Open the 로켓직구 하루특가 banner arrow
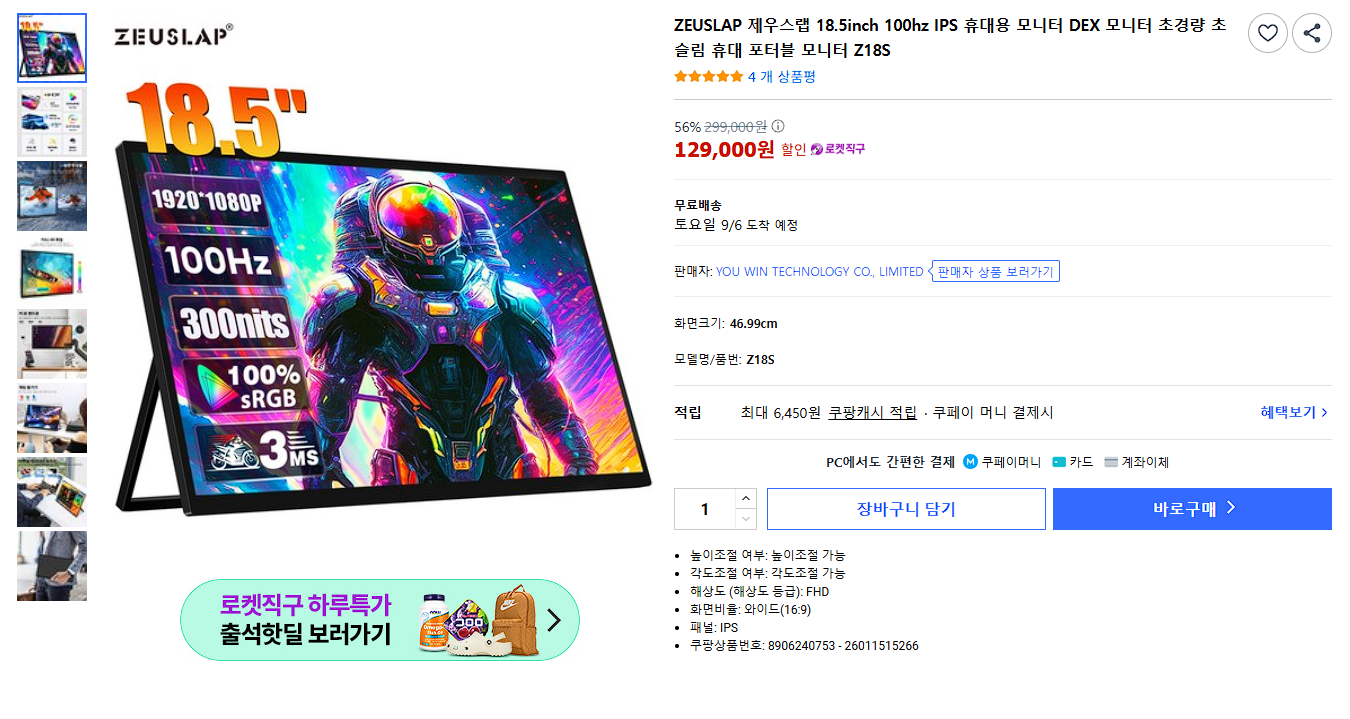 tap(555, 620)
